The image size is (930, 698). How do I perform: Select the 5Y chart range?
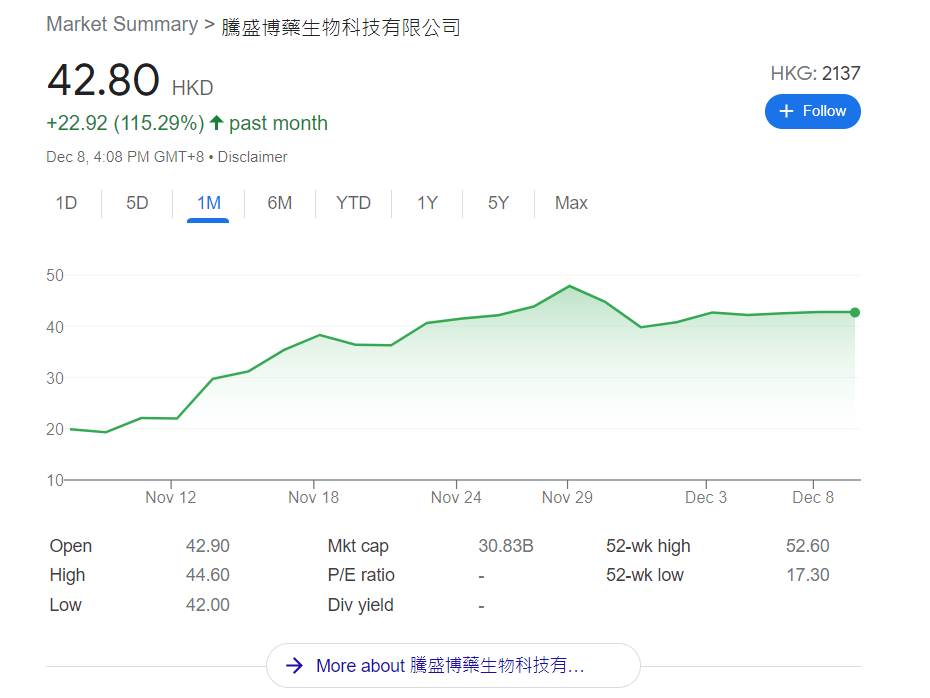(x=498, y=203)
